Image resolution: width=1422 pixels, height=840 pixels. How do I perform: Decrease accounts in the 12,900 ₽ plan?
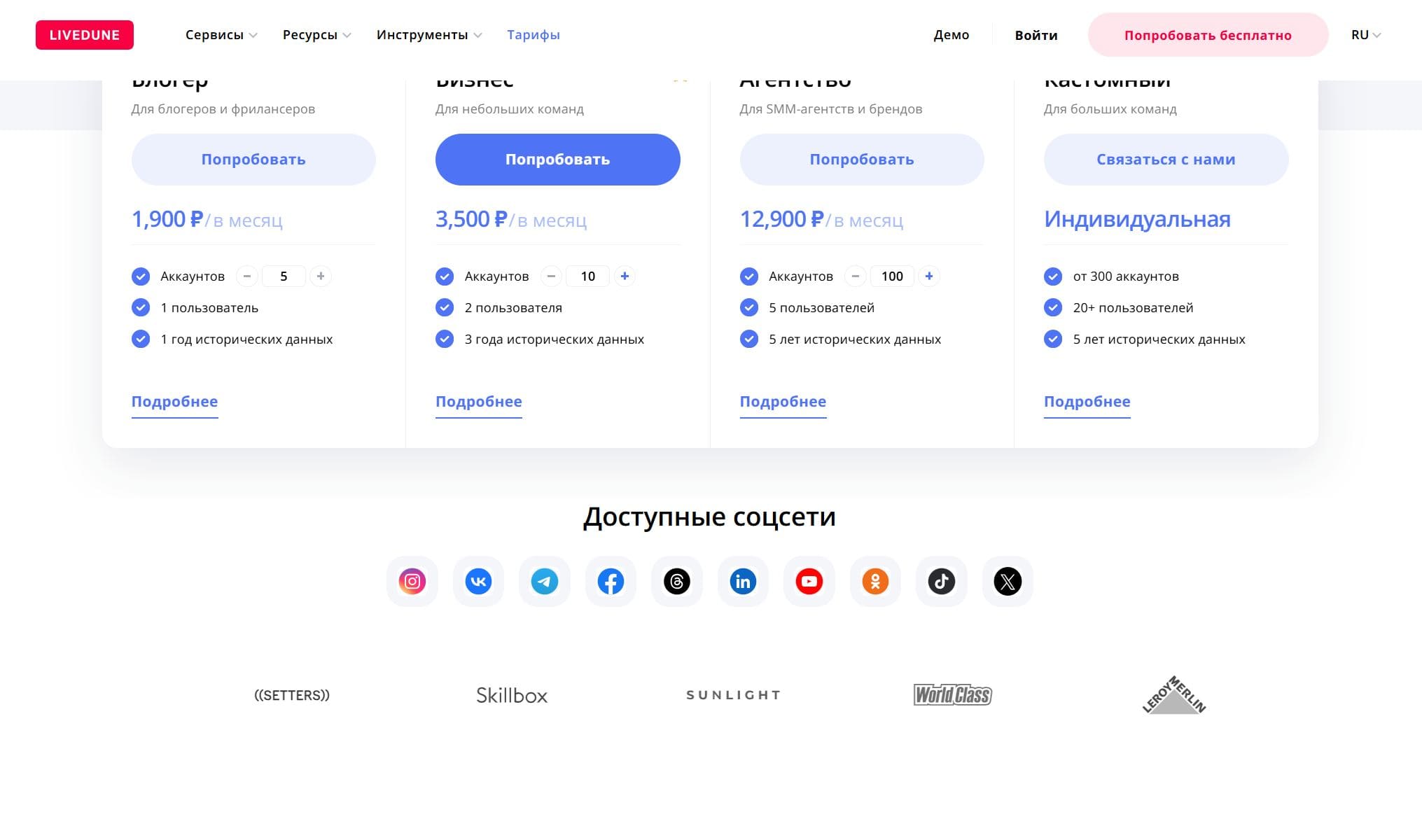pos(855,276)
